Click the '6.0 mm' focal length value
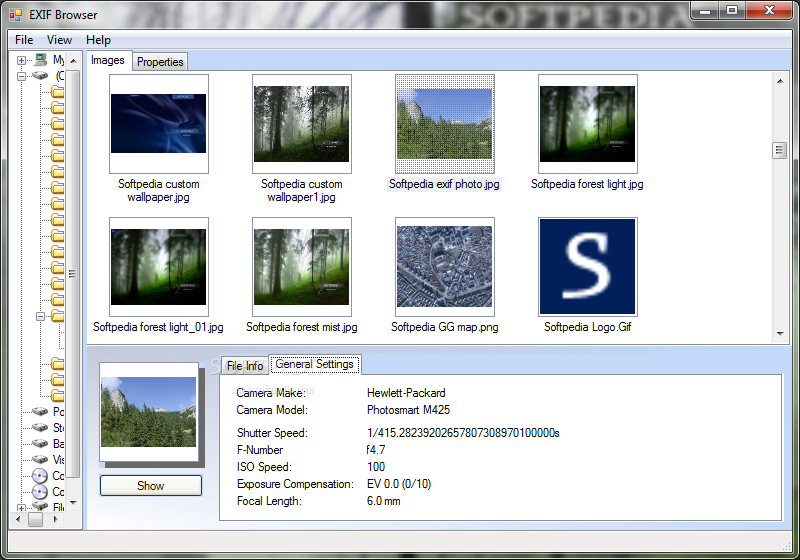This screenshot has height=560, width=800. point(384,501)
